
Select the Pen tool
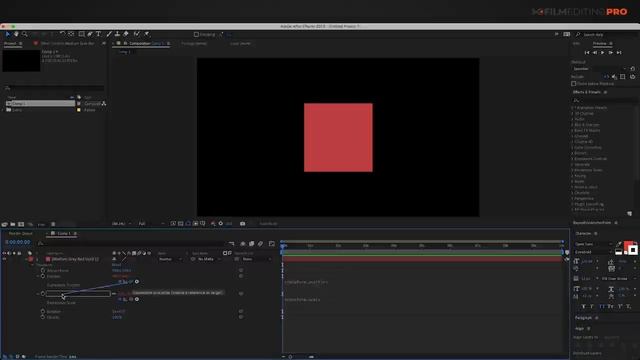(90, 34)
